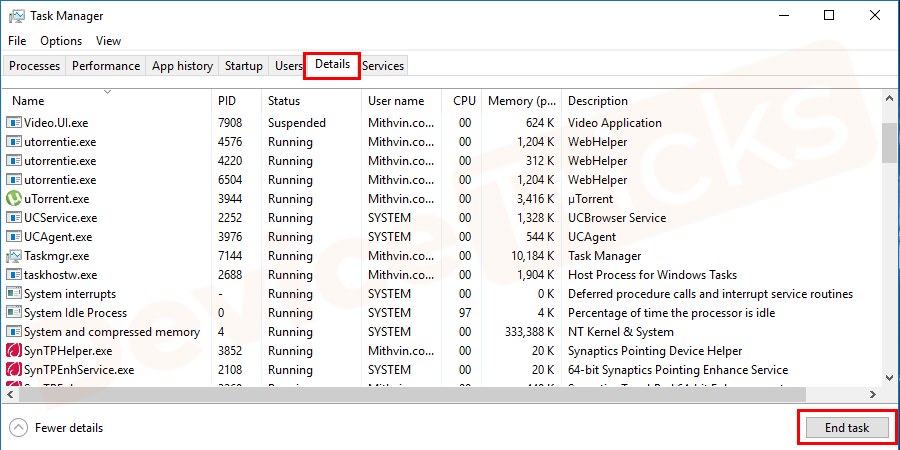This screenshot has width=900, height=450.
Task: Click icon of utorrentie.exe with PID 4576
Action: click(13, 142)
